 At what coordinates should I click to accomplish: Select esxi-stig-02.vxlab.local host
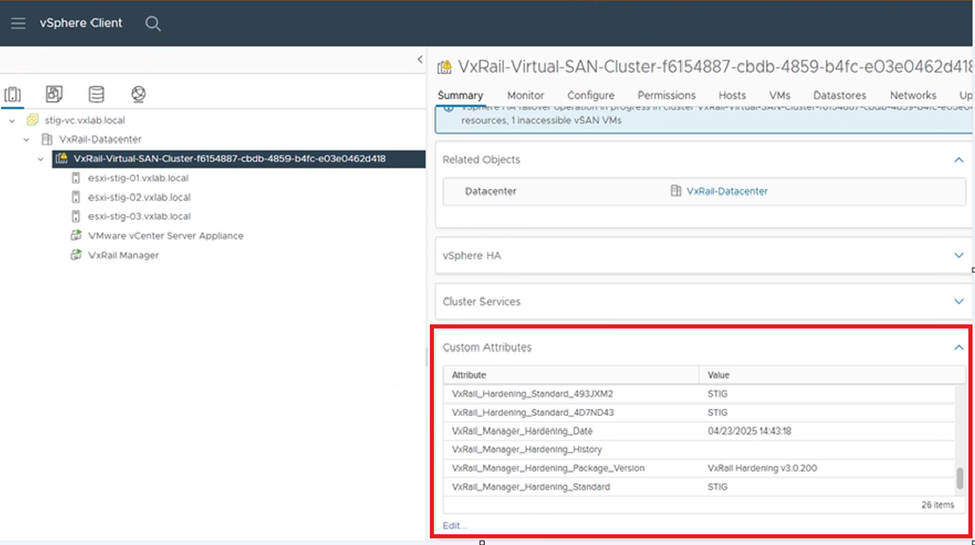tap(139, 197)
